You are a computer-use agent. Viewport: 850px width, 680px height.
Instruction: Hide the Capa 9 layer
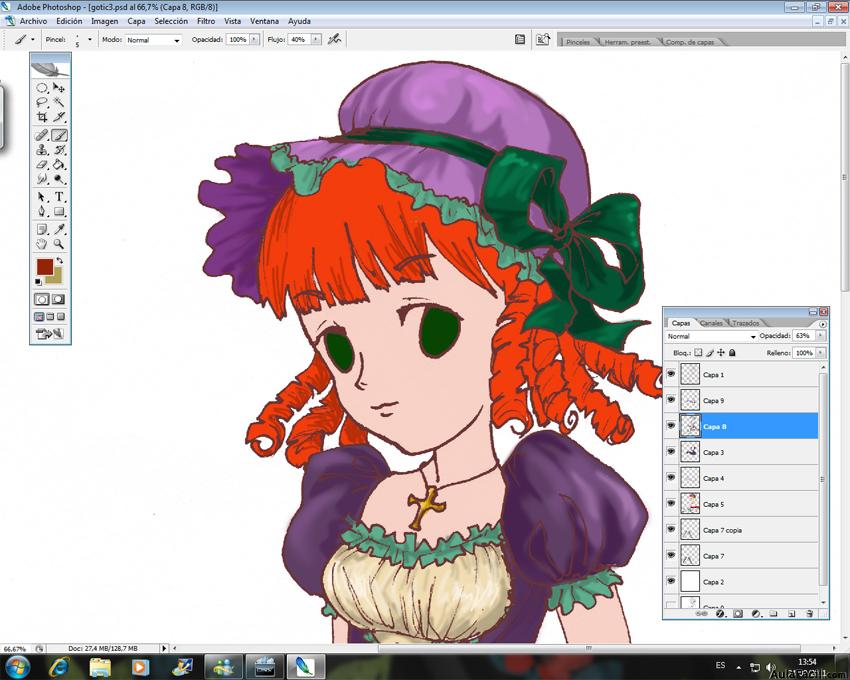[x=671, y=400]
